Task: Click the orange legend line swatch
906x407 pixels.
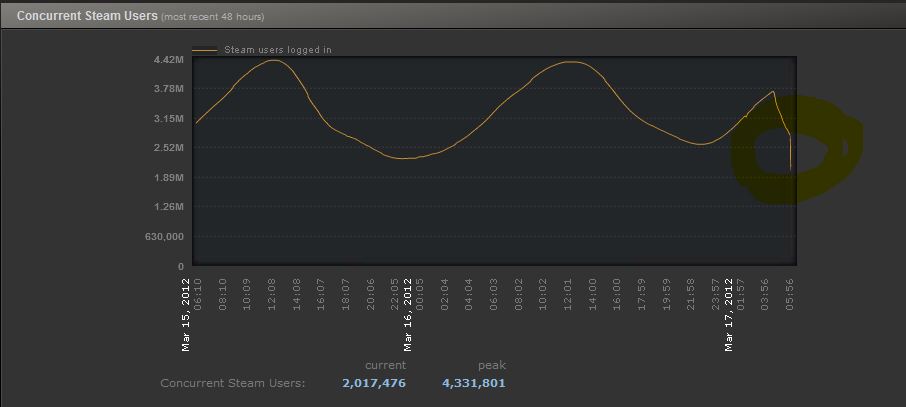Action: 205,50
